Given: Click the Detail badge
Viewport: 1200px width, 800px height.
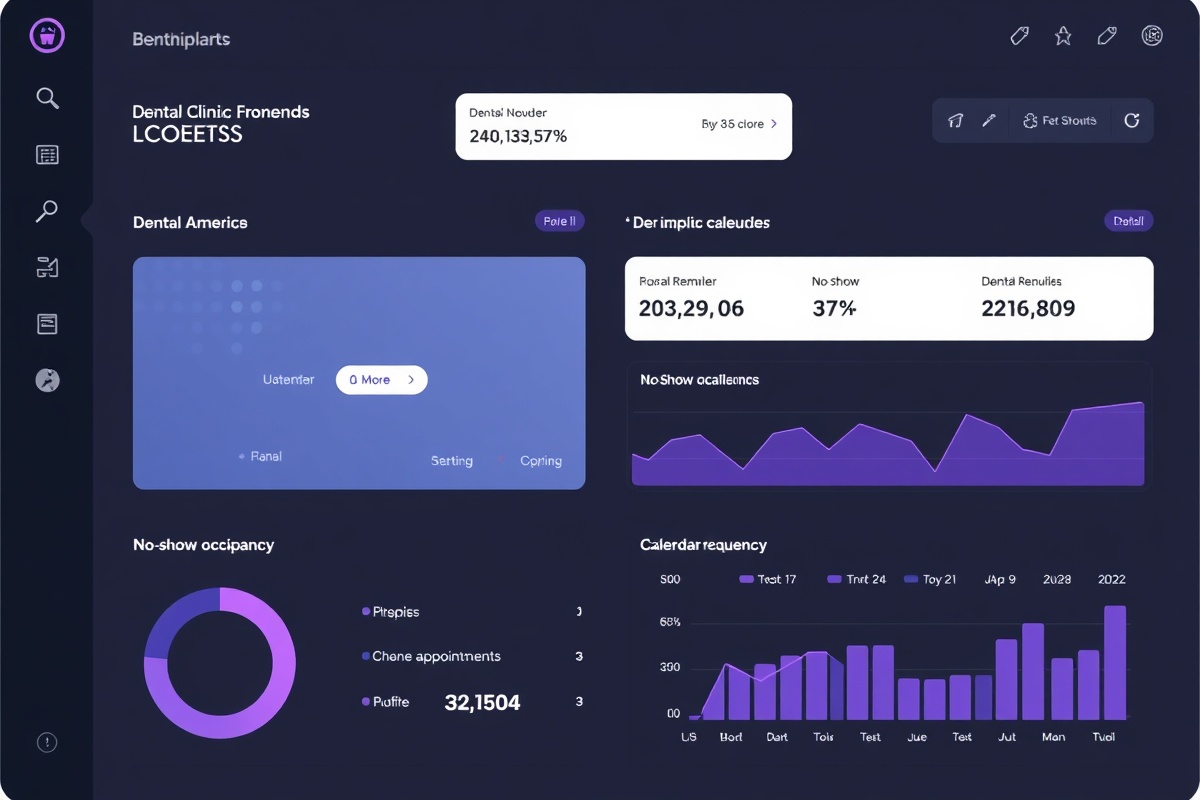Looking at the screenshot, I should pyautogui.click(x=1129, y=221).
